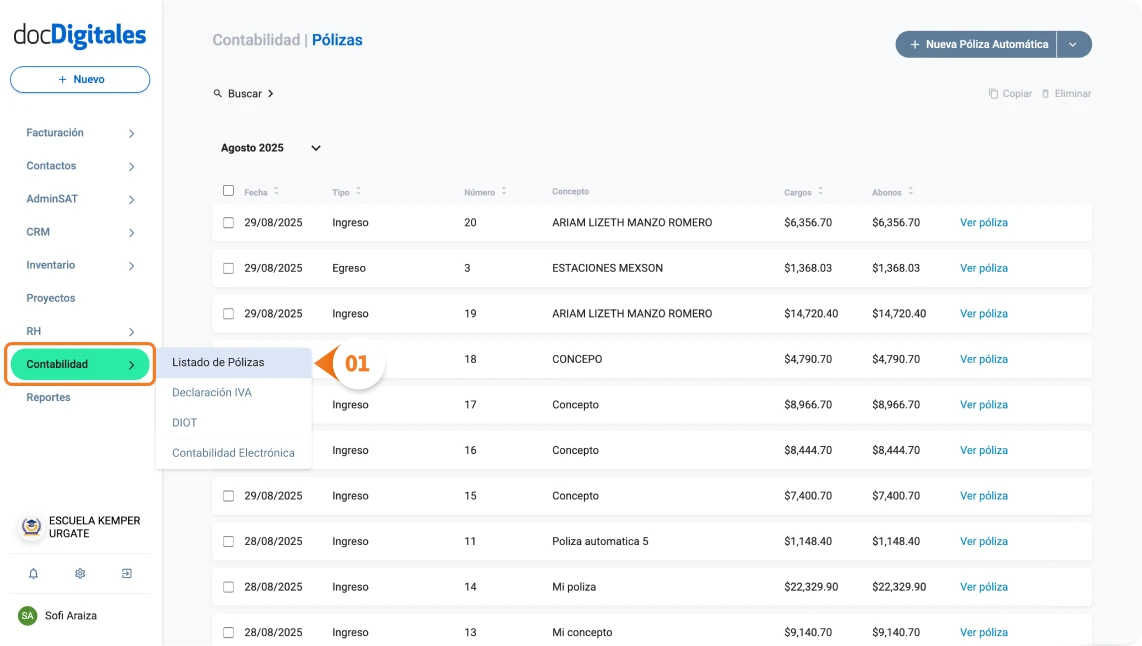
Task: Select Declaración IVA from Contabilidad menu
Action: tap(211, 393)
